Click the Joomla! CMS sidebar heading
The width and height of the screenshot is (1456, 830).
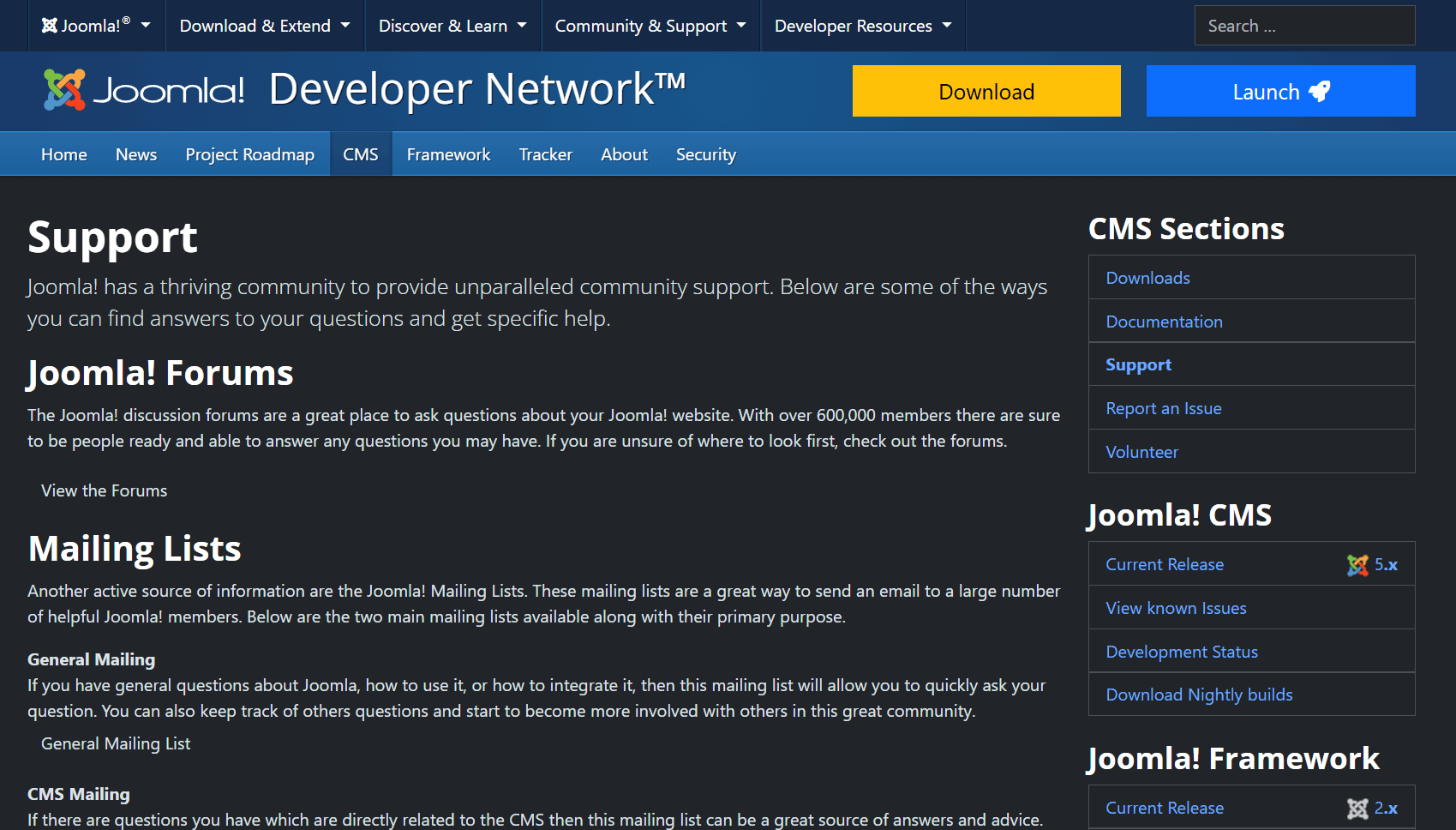(x=1180, y=515)
